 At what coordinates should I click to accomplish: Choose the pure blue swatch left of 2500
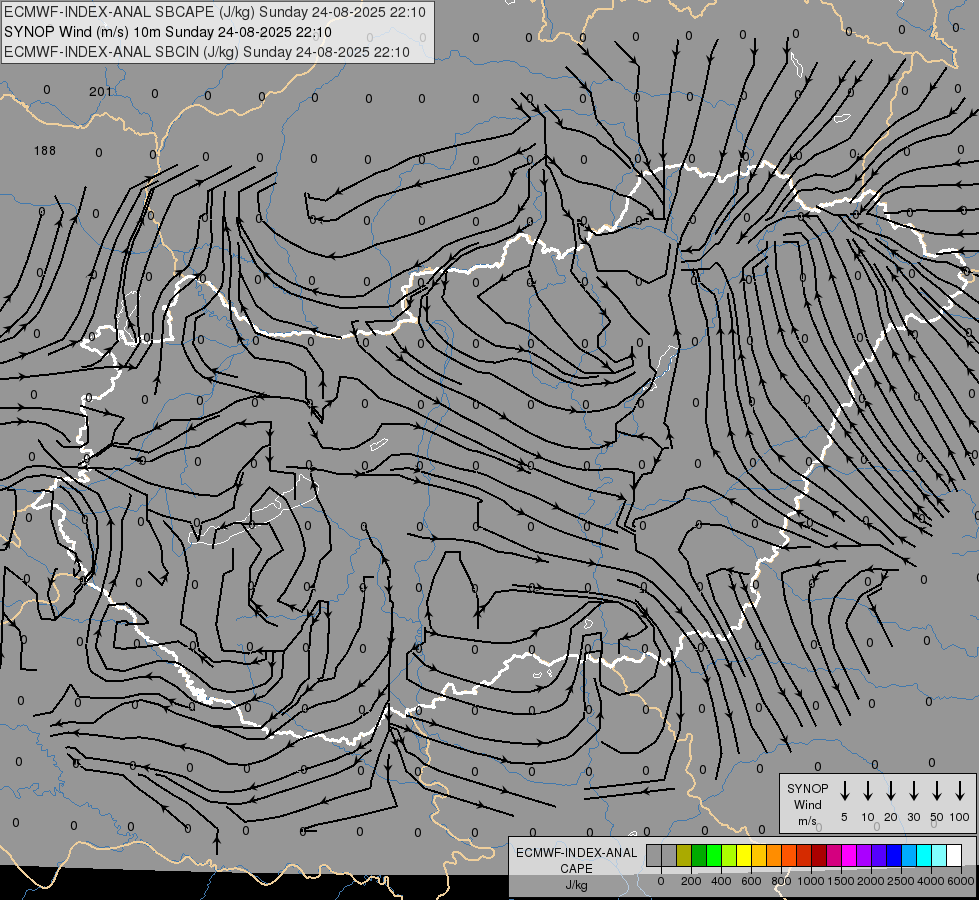894,855
